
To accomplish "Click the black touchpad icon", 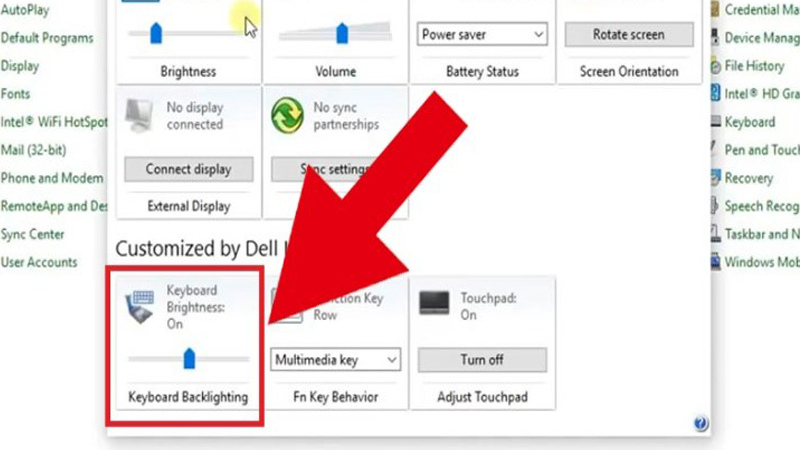I will pos(434,303).
